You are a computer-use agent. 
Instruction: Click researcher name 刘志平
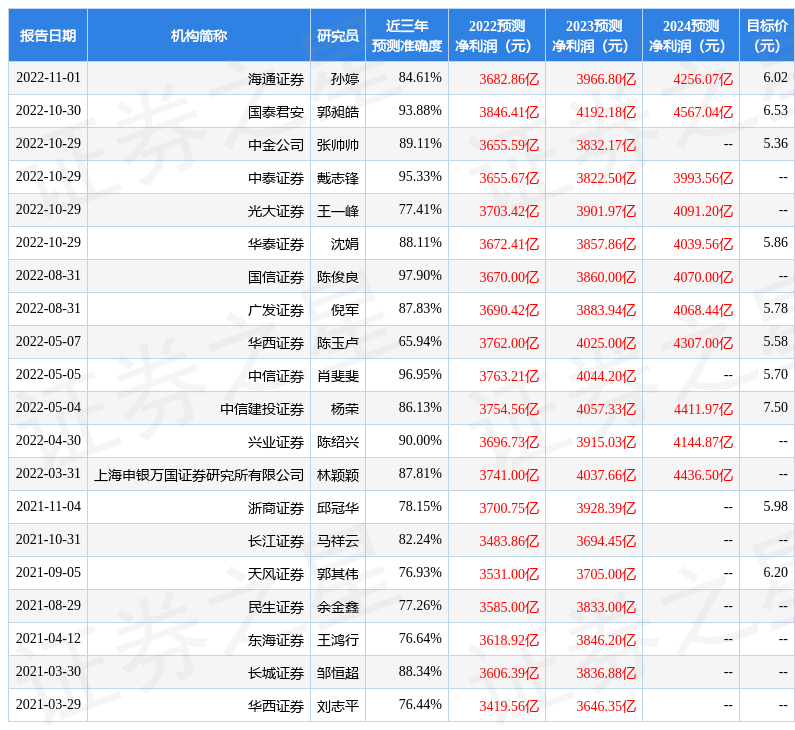pyautogui.click(x=338, y=705)
